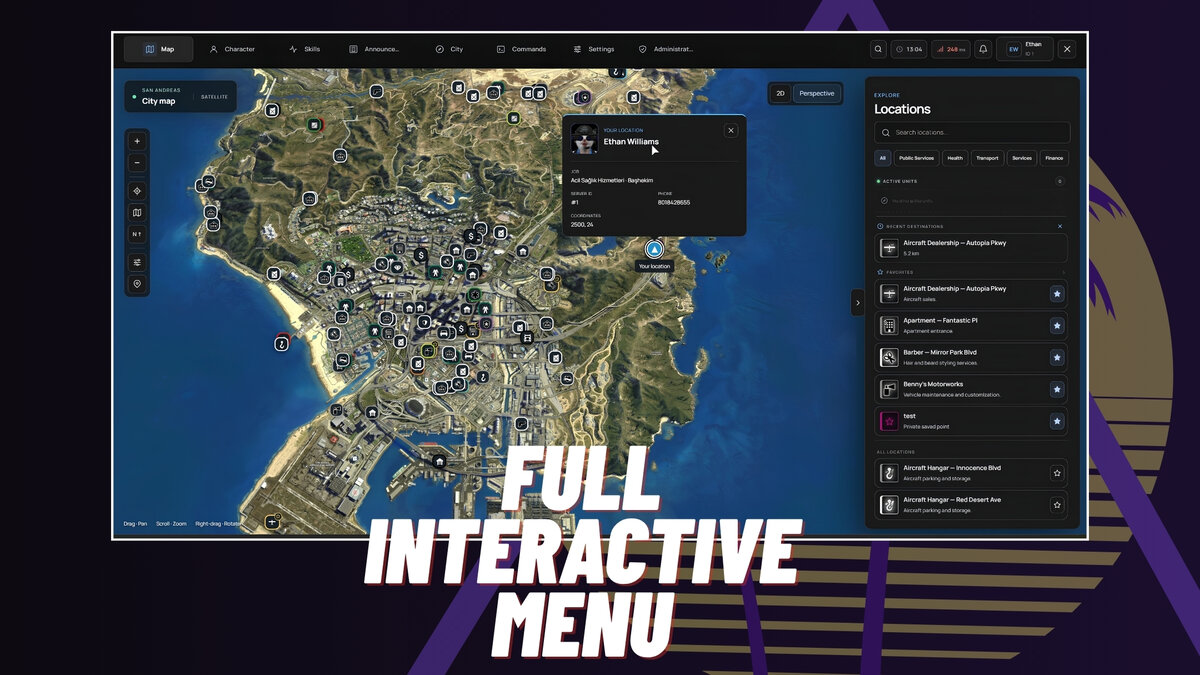This screenshot has width=1200, height=675.
Task: Filter locations by Finance
Action: click(1054, 158)
